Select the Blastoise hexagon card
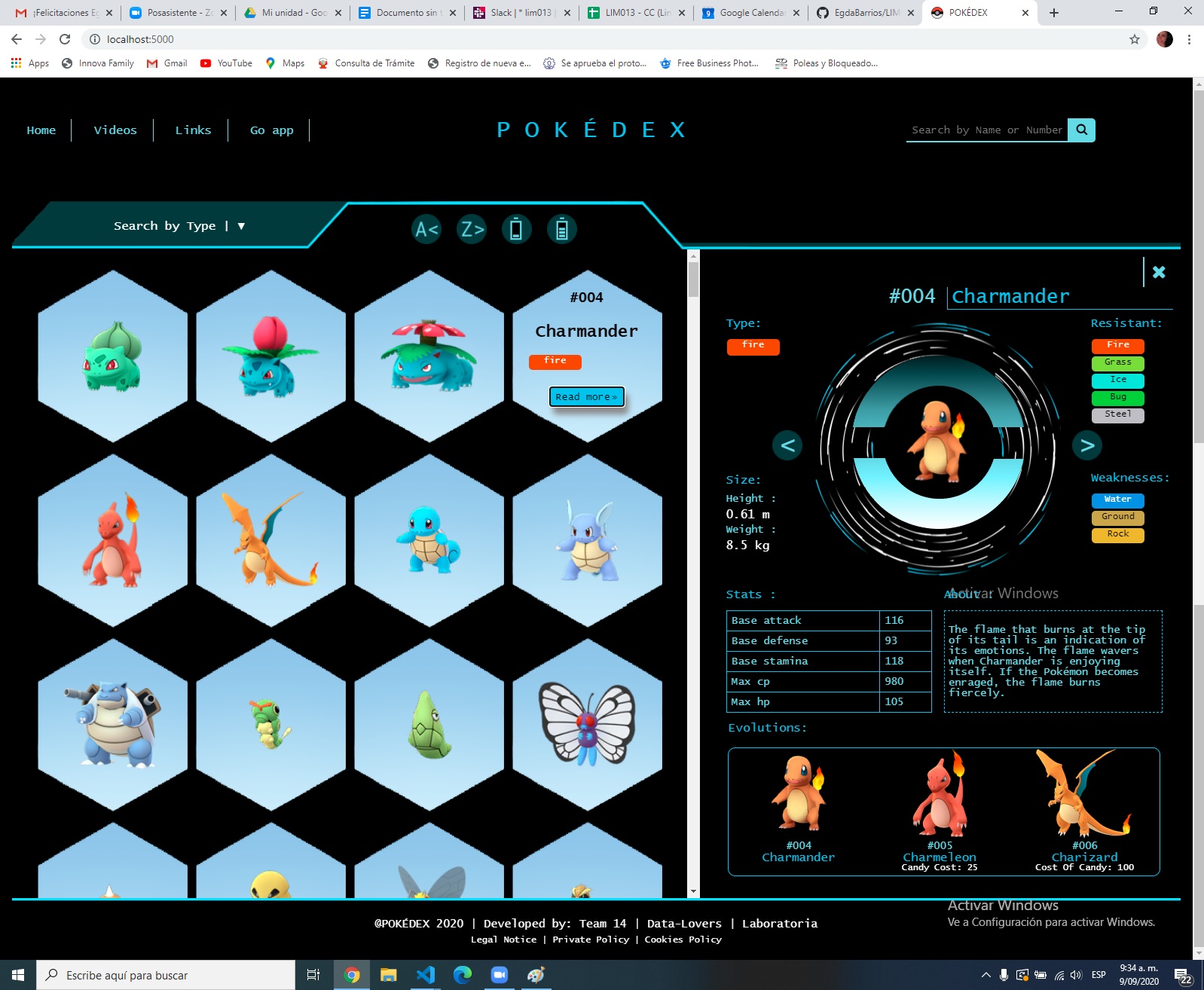 pos(112,725)
